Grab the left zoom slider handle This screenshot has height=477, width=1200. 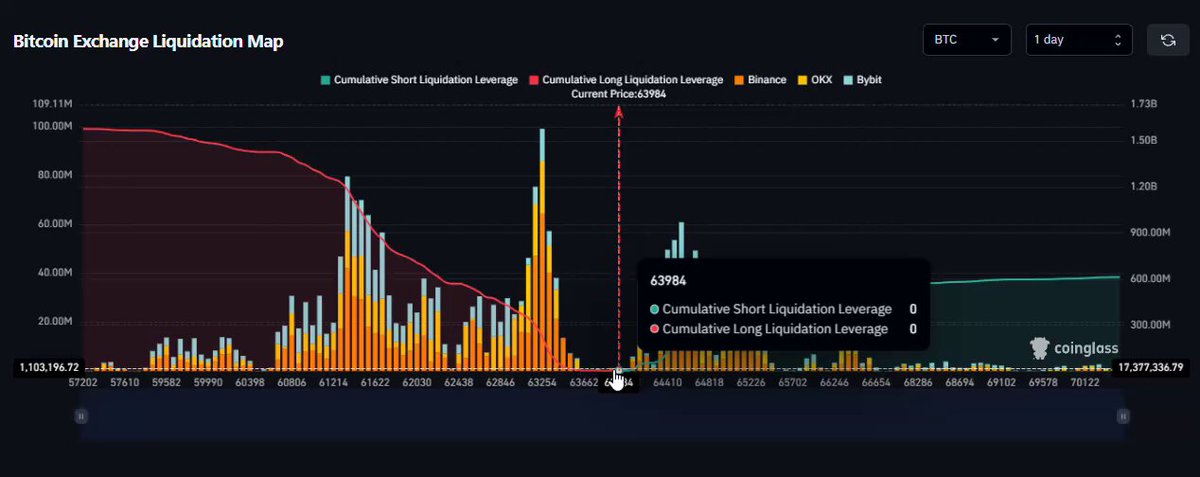pyautogui.click(x=79, y=416)
